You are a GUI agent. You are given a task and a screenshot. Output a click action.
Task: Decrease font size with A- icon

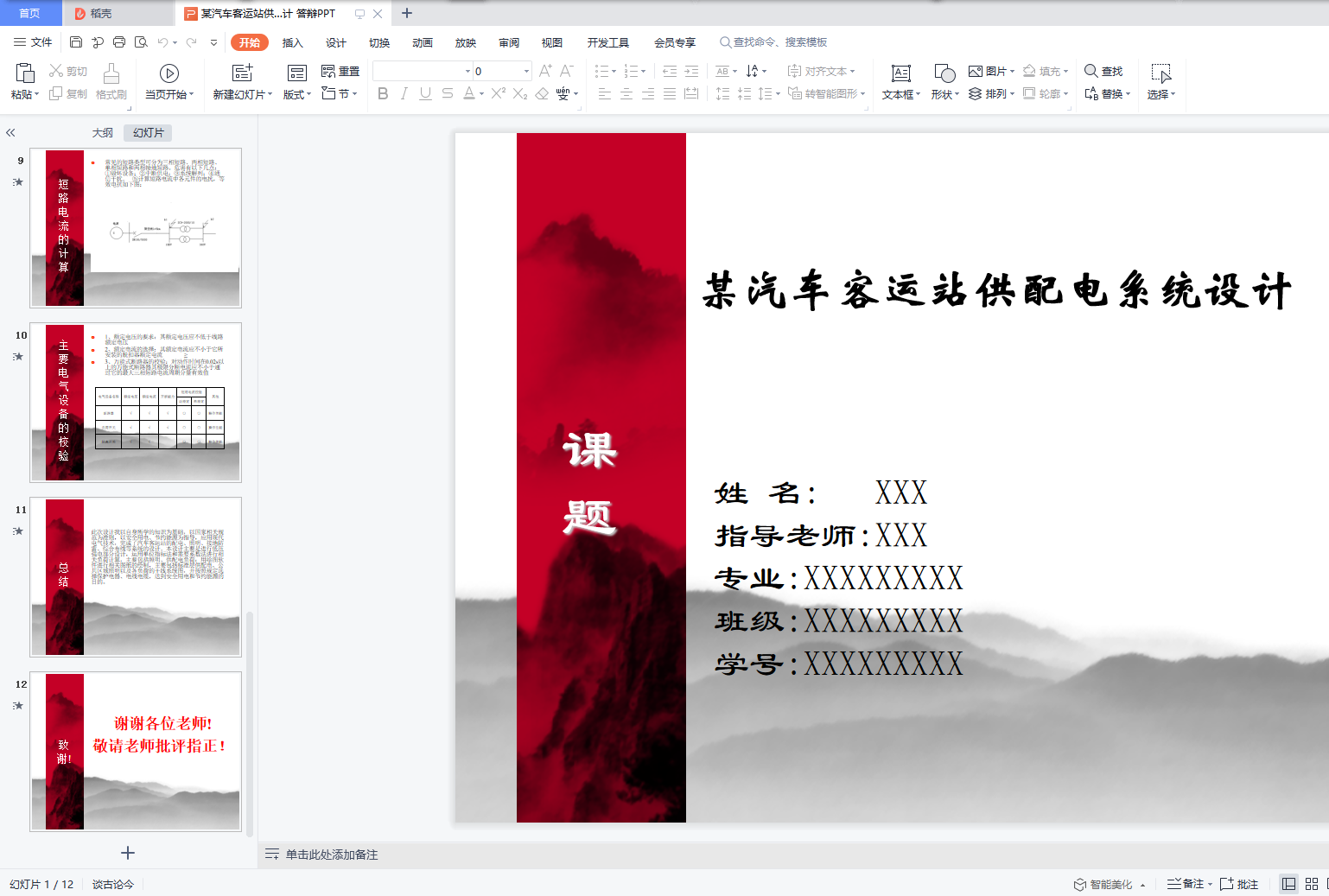click(x=567, y=71)
